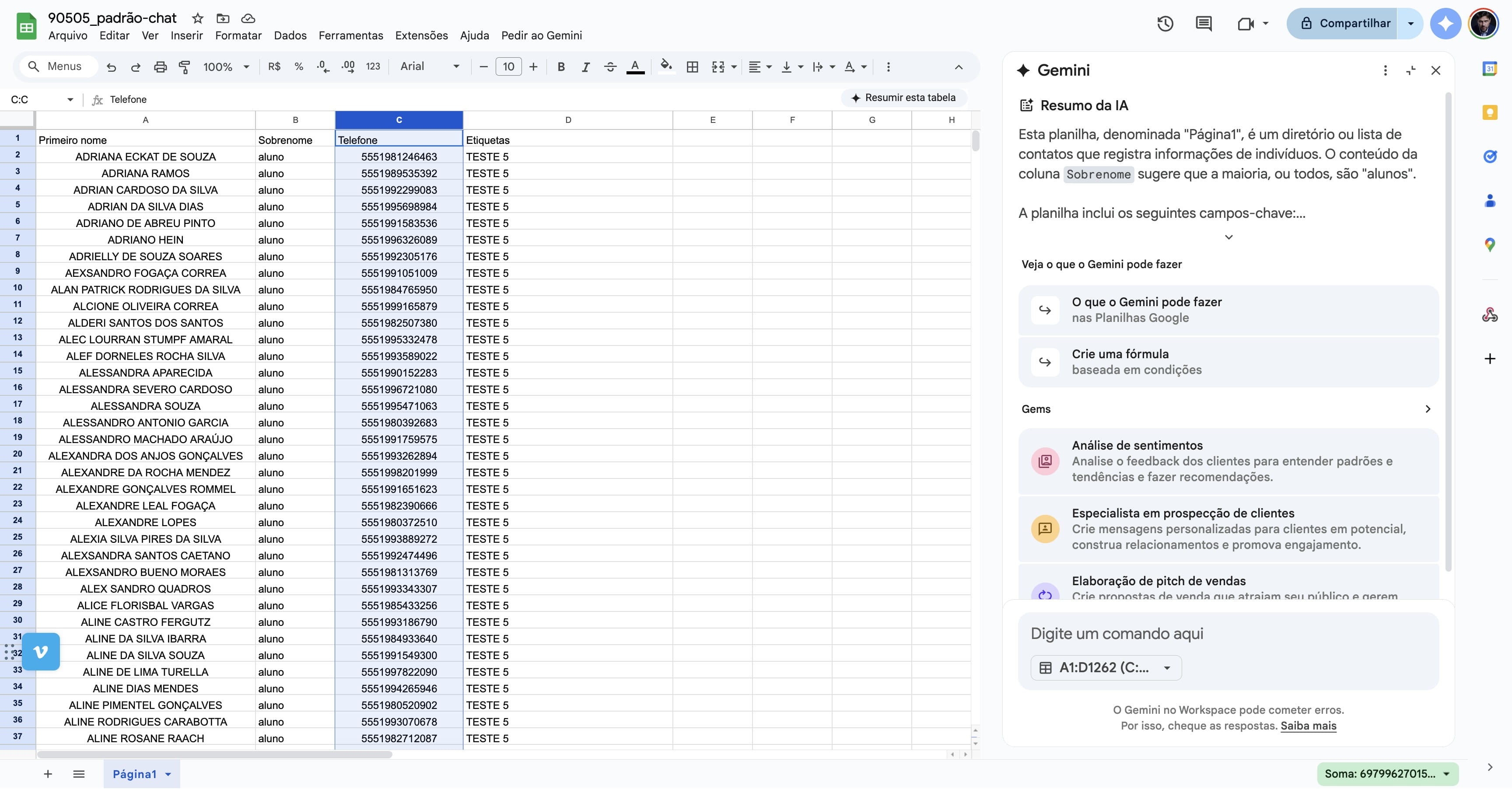Toggle strikethrough formatting
The width and height of the screenshot is (1512, 789).
pos(610,67)
